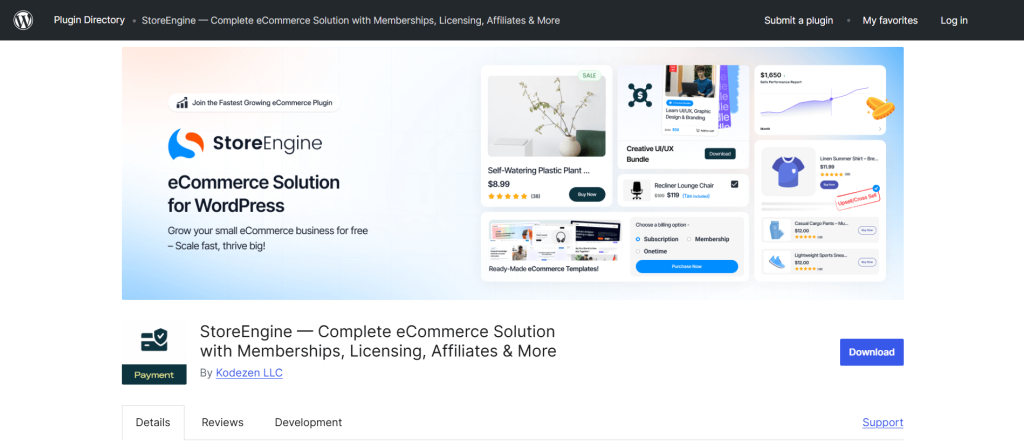The width and height of the screenshot is (1024, 445).
Task: Toggle the Recliner Lounge Chair checkbox
Action: pyautogui.click(x=734, y=184)
